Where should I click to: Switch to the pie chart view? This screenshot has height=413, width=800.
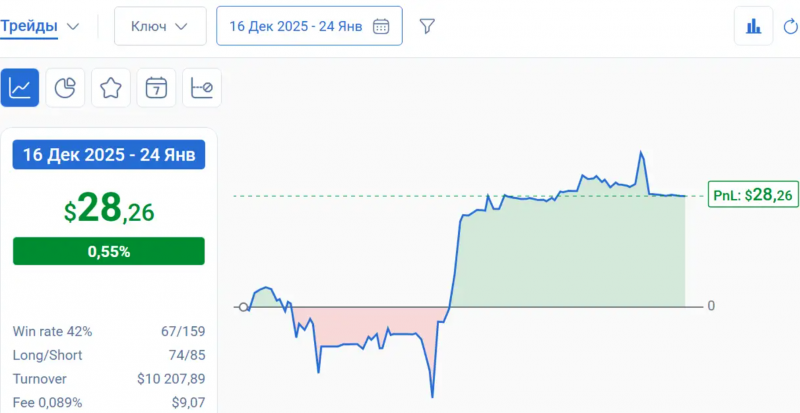[65, 88]
